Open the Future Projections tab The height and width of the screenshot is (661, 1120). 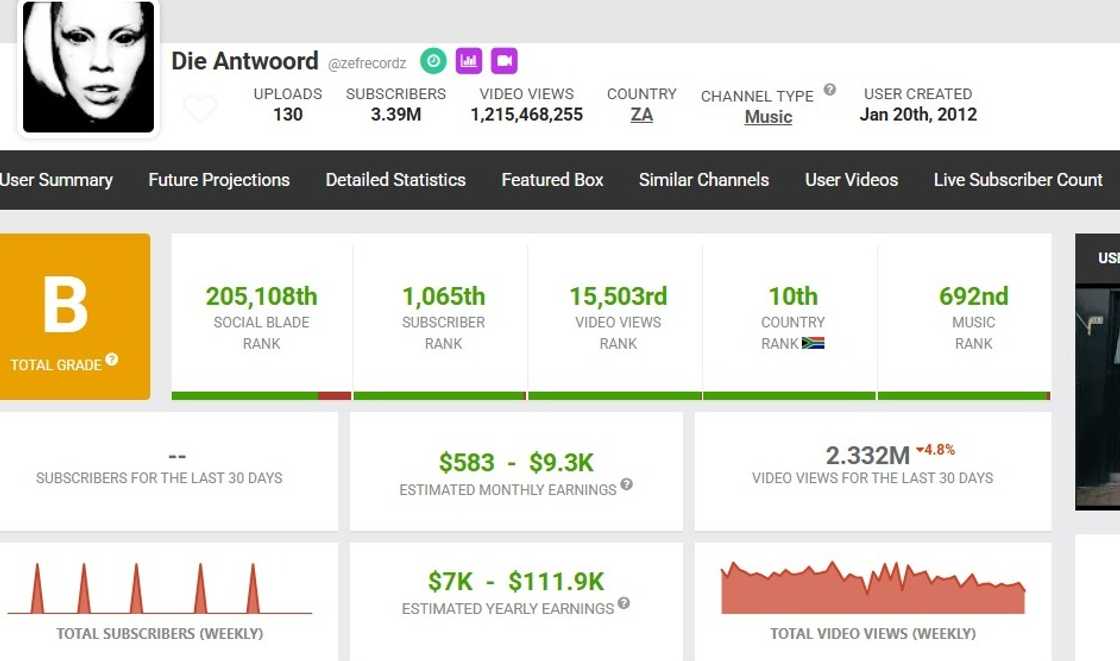point(219,180)
